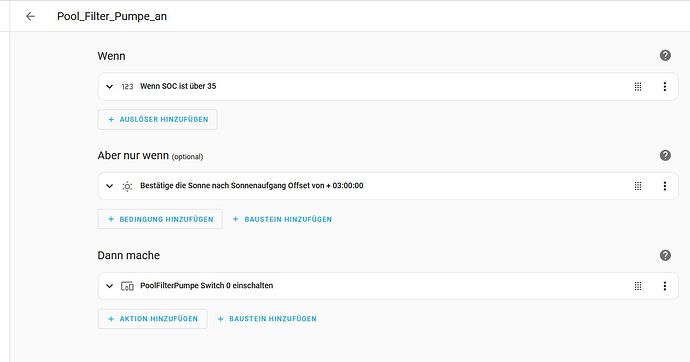Image resolution: width=690 pixels, height=362 pixels.
Task: Open three-dot menu of PoolFilterPumpe action
Action: click(x=664, y=286)
